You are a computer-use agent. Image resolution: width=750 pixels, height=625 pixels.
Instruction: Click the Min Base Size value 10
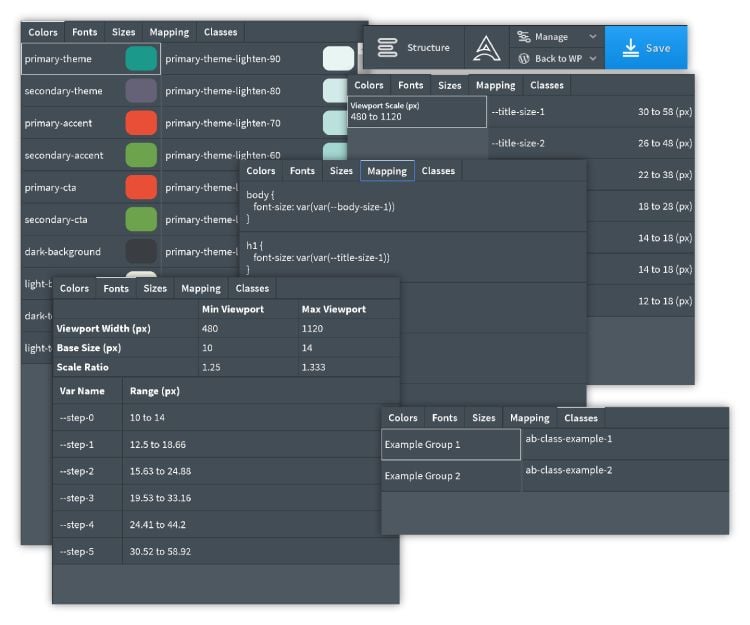click(207, 348)
